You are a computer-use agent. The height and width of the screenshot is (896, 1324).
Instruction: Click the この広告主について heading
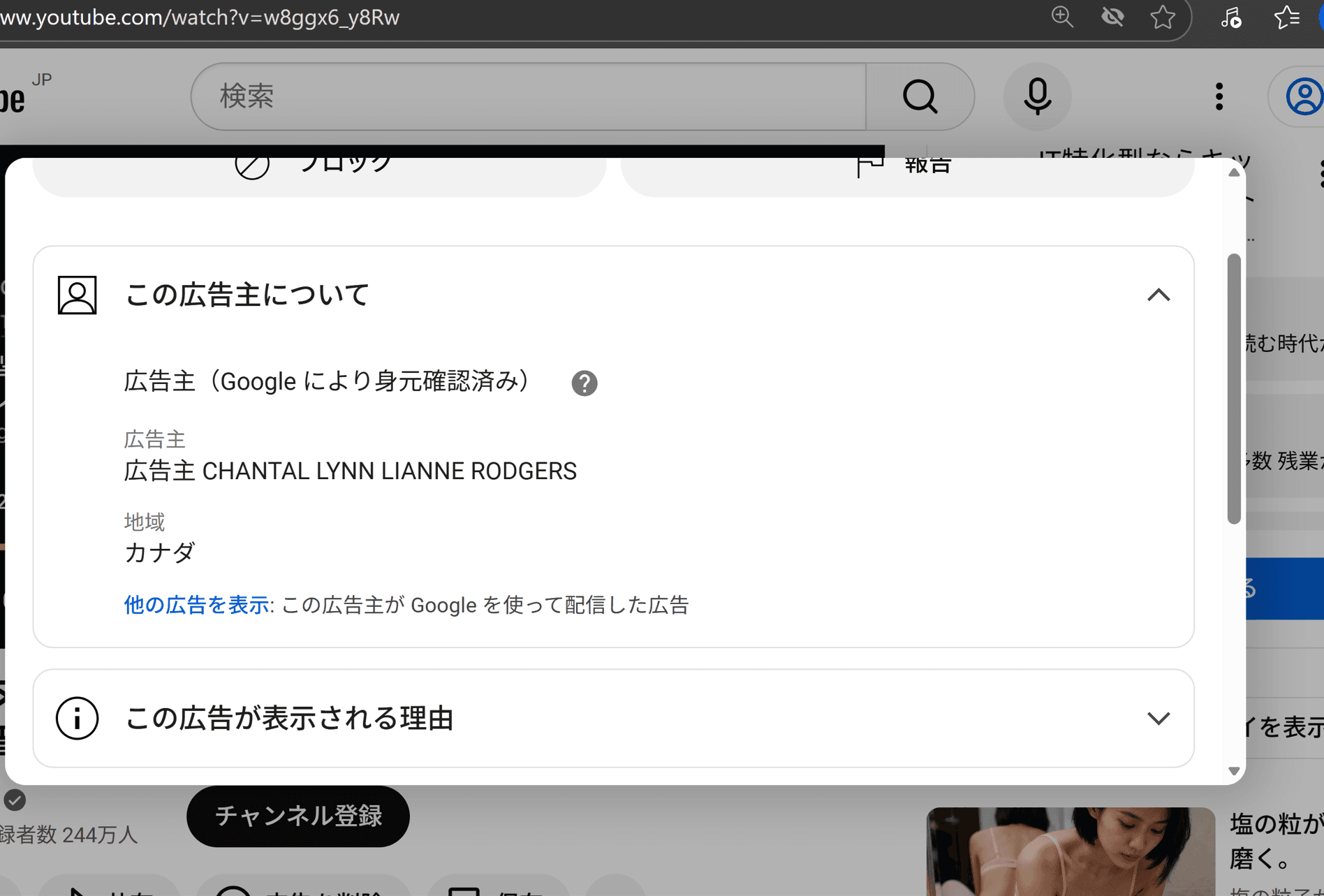(247, 295)
